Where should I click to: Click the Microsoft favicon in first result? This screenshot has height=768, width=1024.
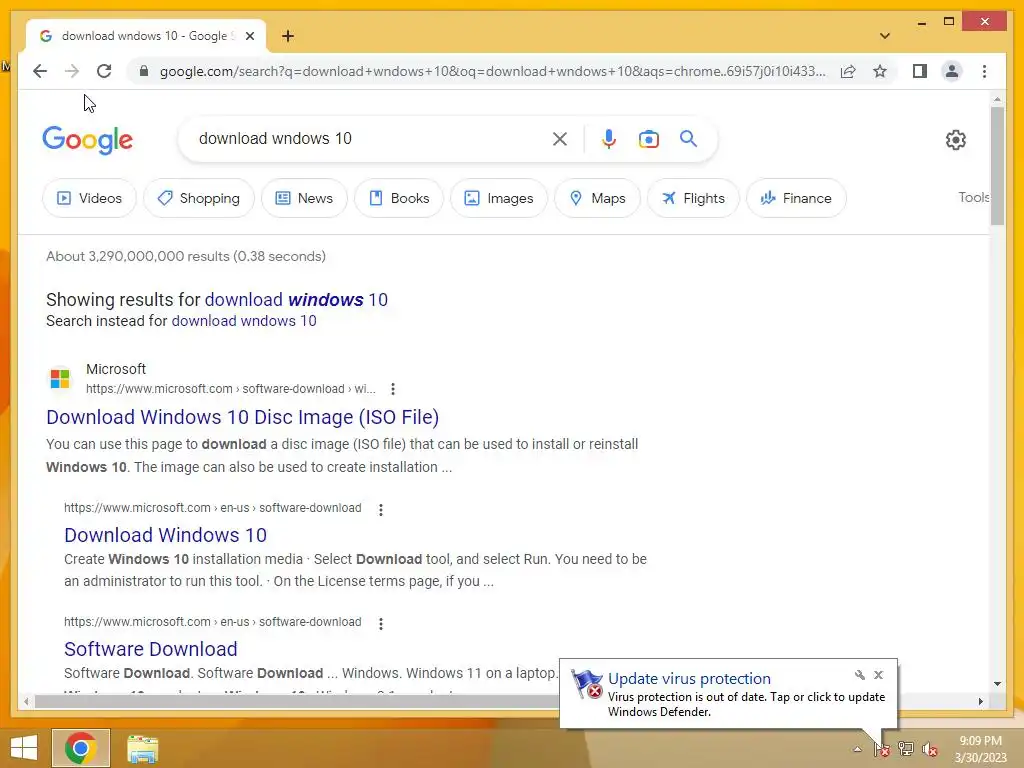click(60, 378)
